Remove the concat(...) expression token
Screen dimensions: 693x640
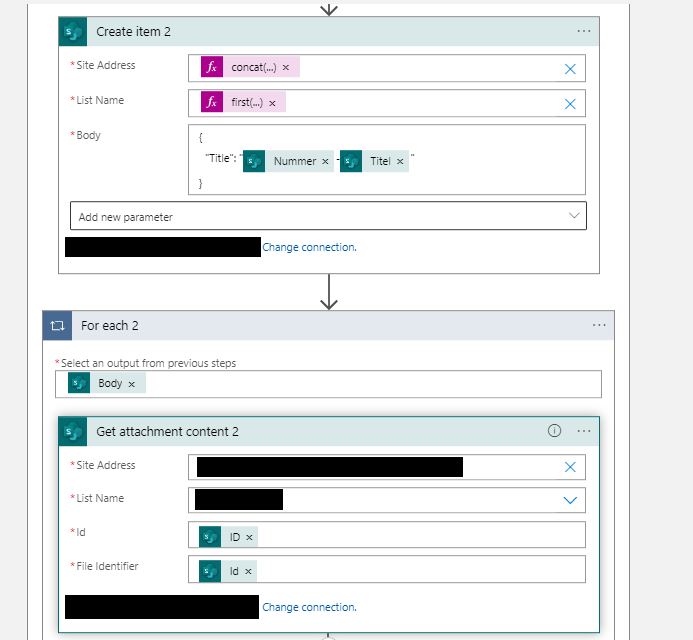point(286,68)
